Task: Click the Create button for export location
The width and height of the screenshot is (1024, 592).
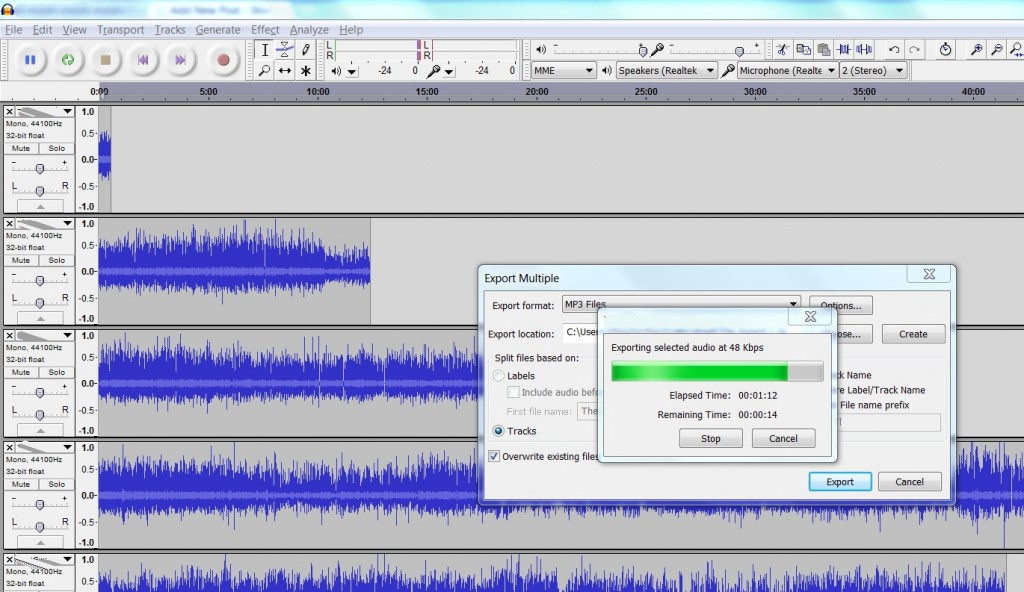Action: tap(913, 334)
